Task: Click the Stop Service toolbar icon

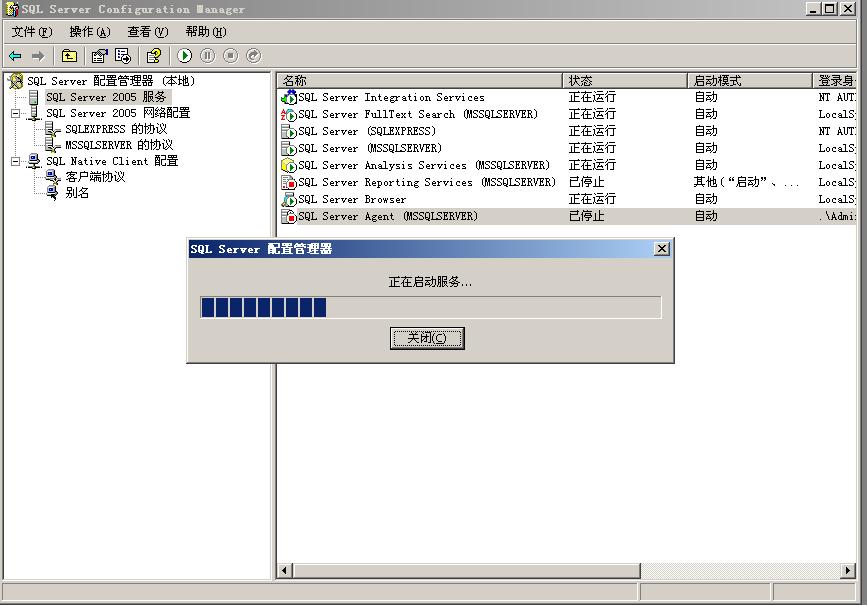Action: 230,56
